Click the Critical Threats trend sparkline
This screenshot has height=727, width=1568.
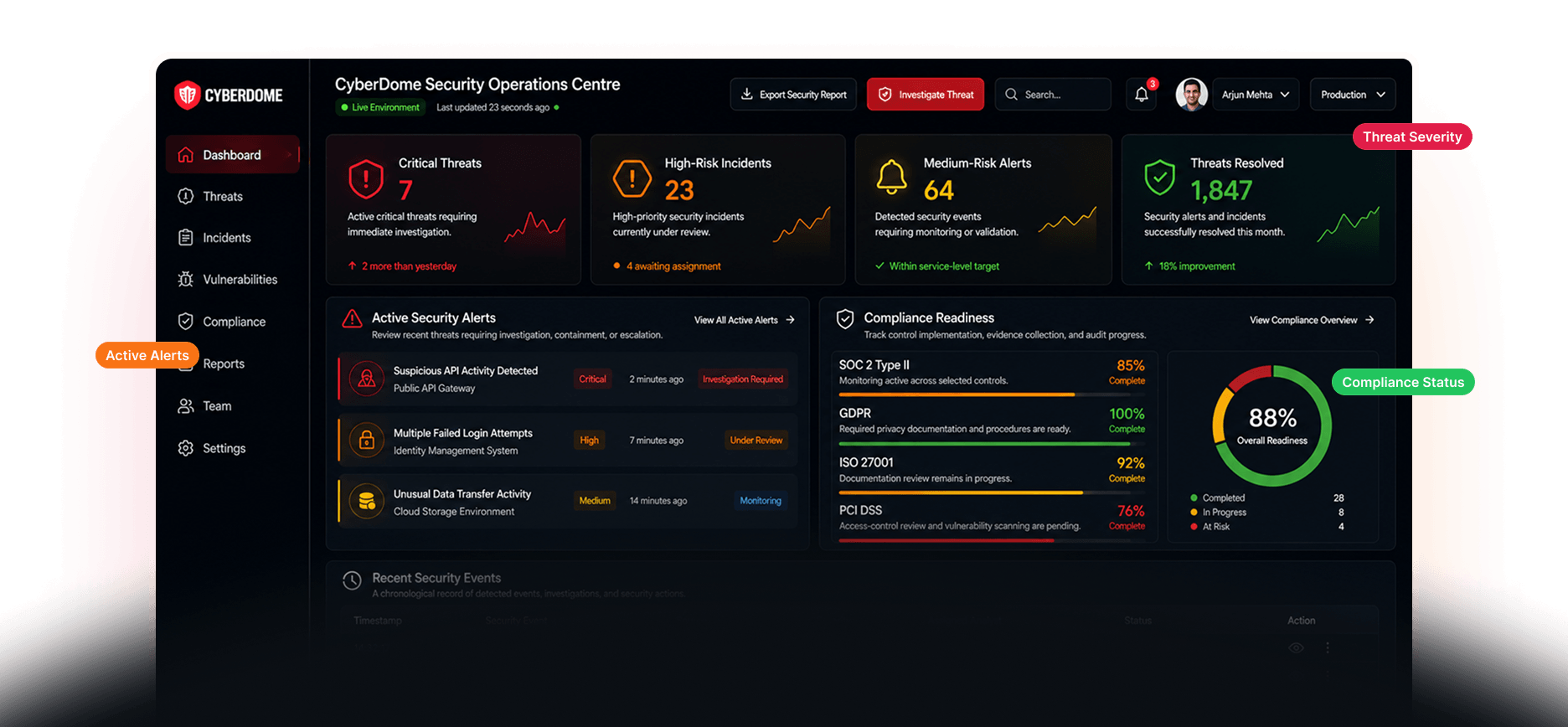(535, 226)
